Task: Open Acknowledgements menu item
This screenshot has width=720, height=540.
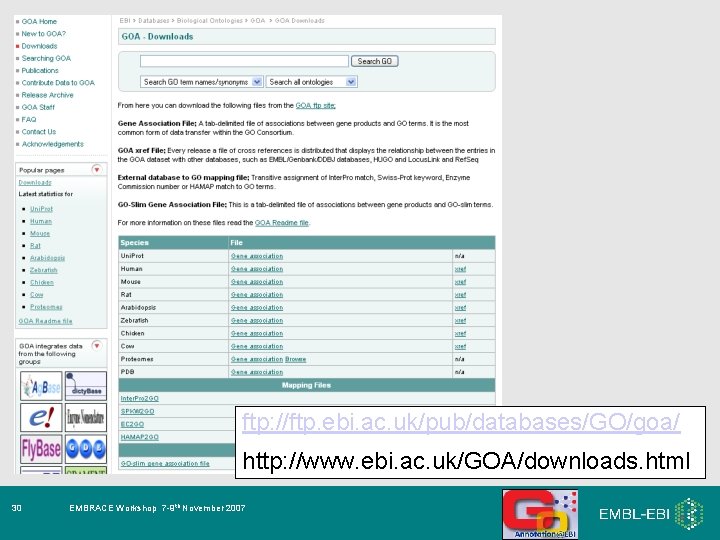Action: [x=52, y=144]
